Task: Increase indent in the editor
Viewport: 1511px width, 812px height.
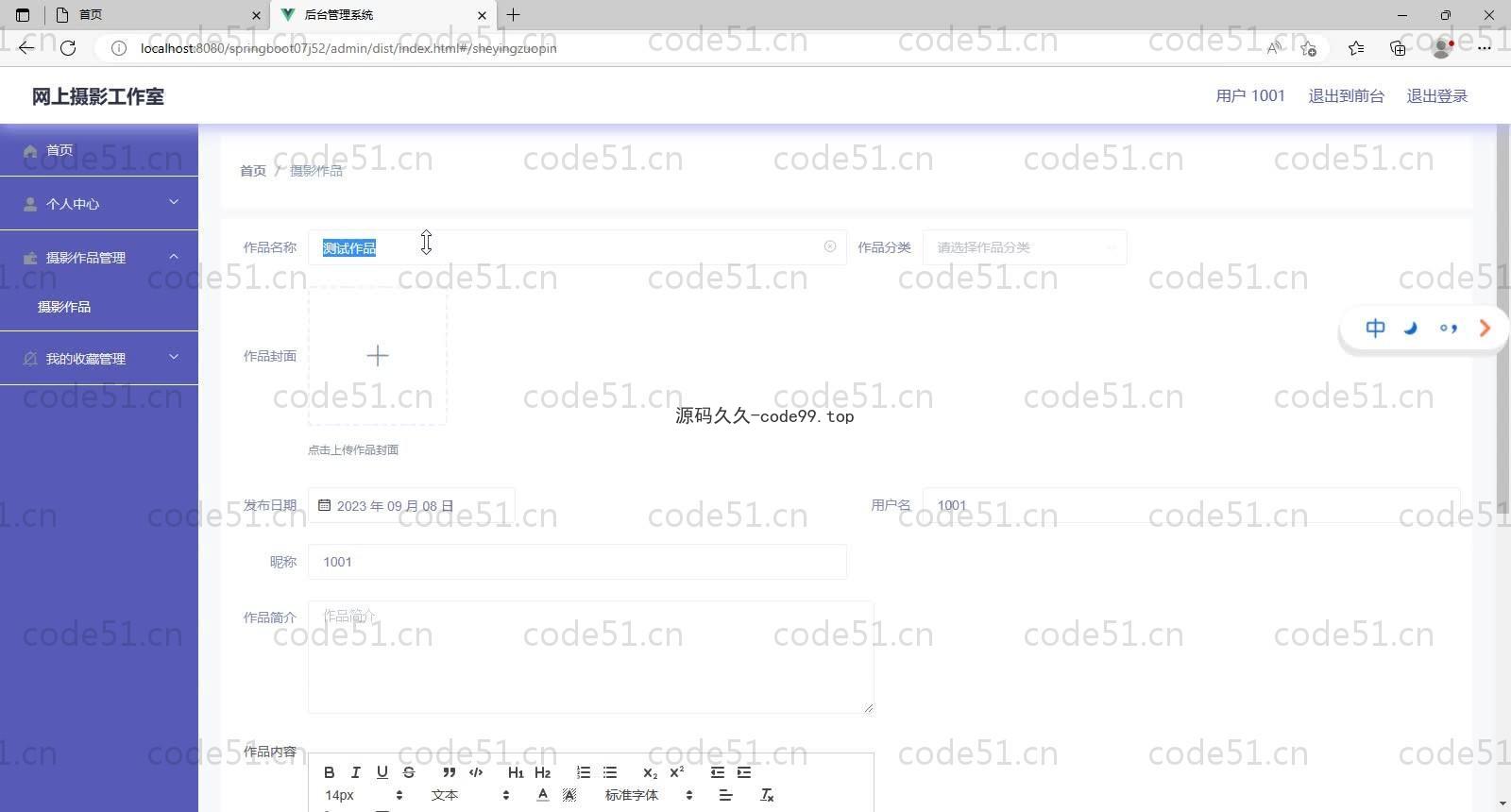Action: pos(744,772)
